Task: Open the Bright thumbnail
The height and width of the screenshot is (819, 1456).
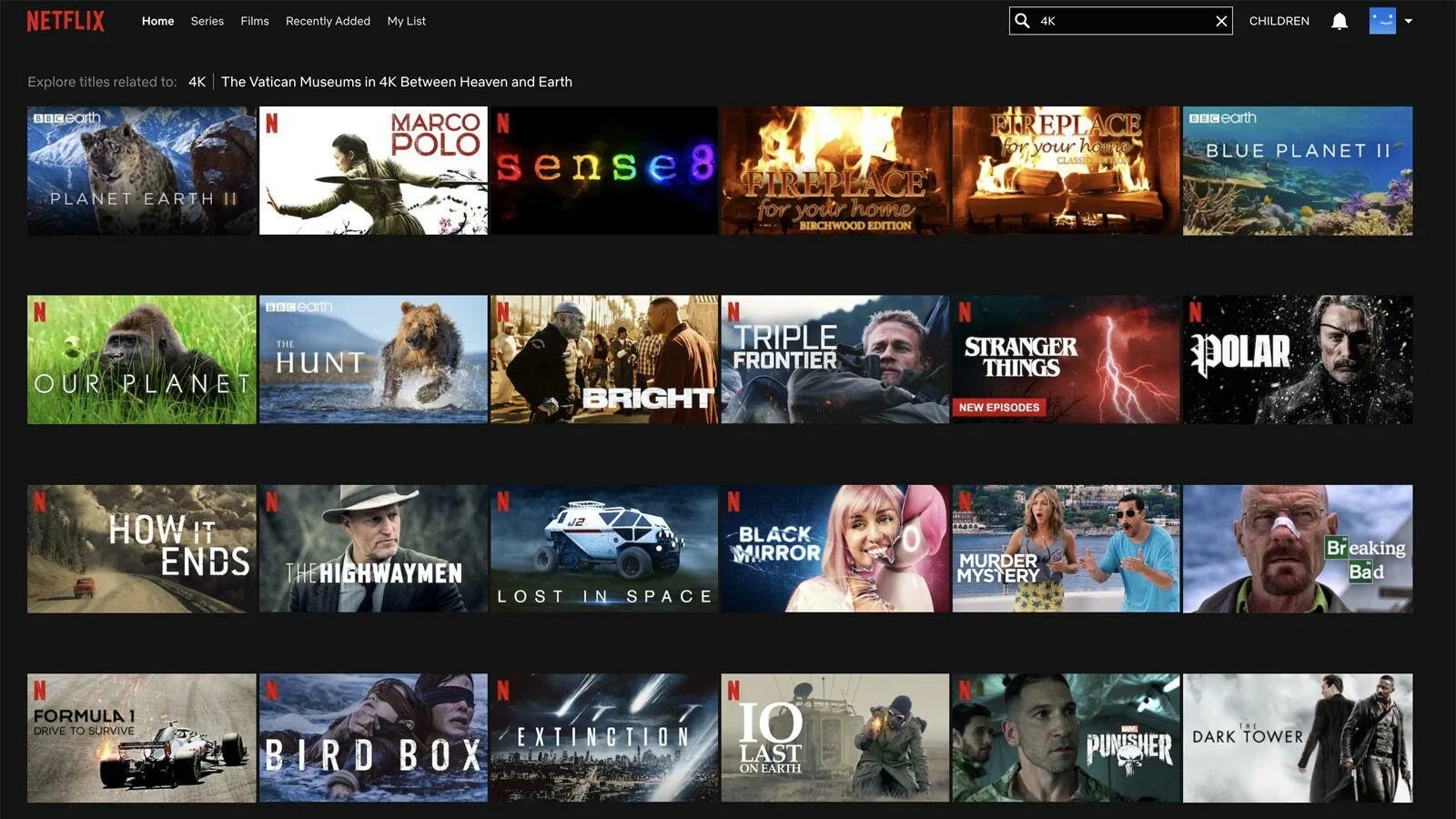Action: coord(604,359)
